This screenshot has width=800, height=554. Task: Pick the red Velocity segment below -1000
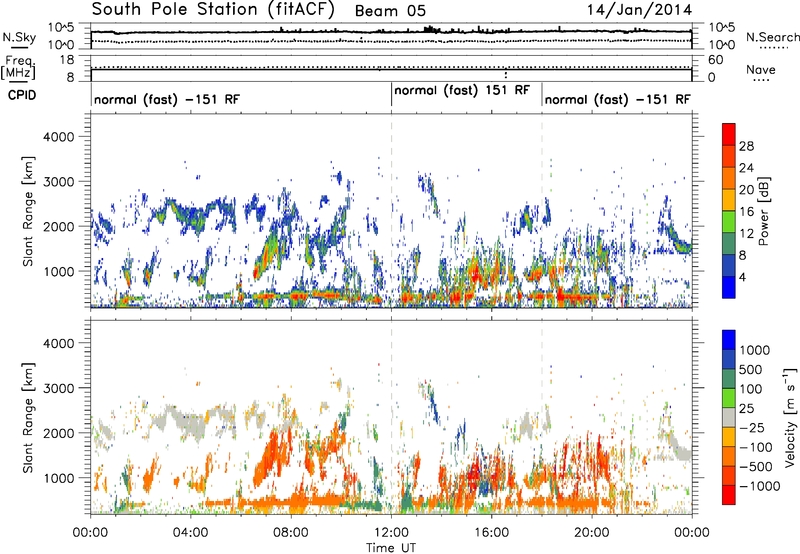pos(729,495)
